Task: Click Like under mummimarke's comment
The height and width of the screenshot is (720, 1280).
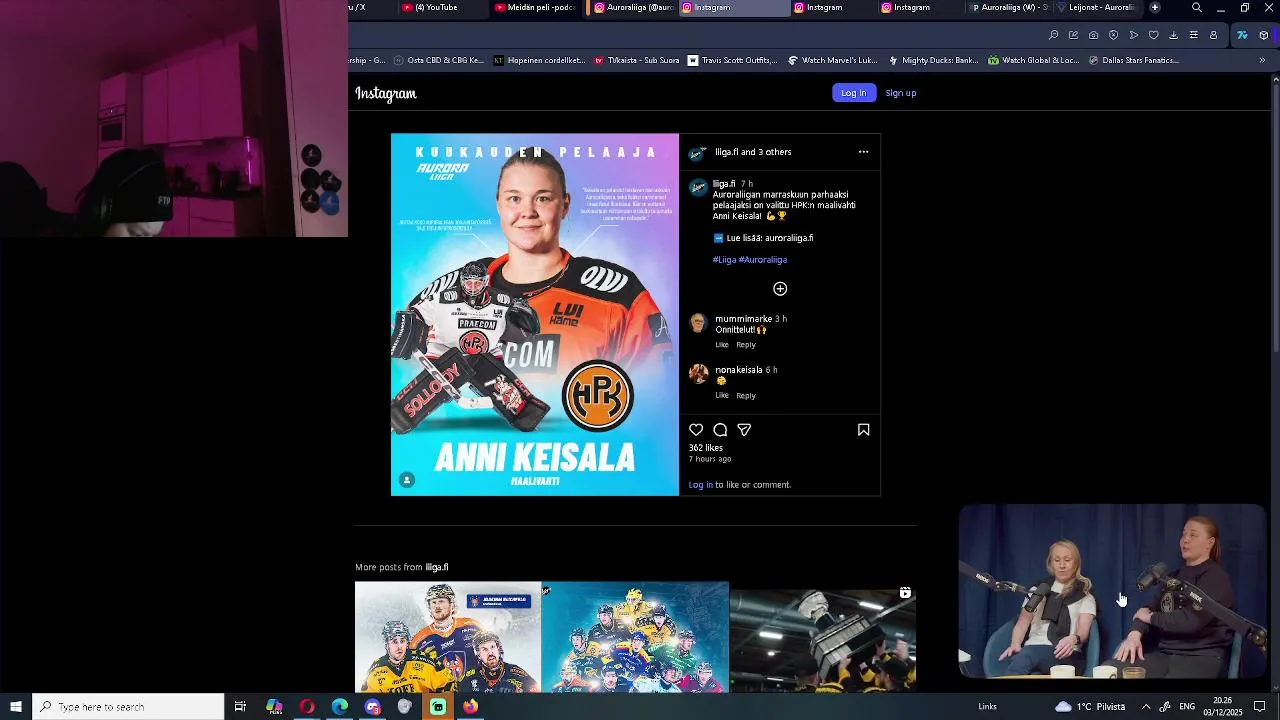Action: click(x=722, y=345)
